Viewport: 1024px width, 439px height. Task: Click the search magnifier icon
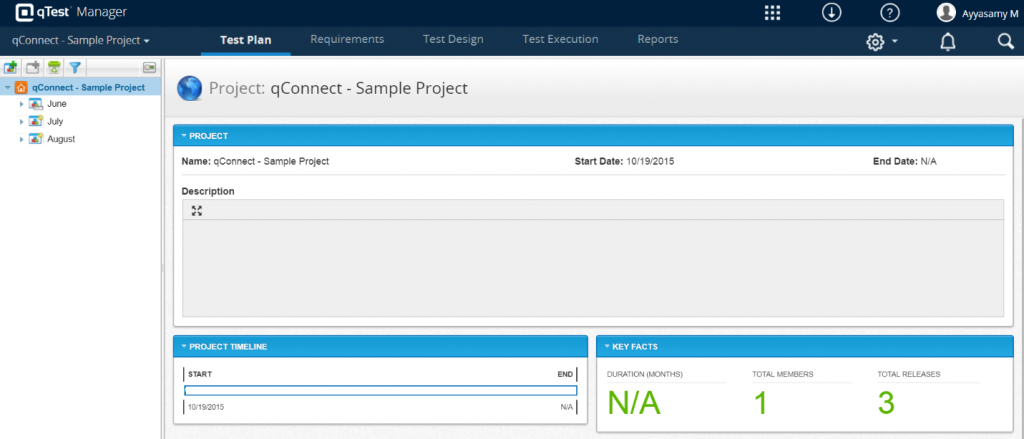click(x=1005, y=41)
